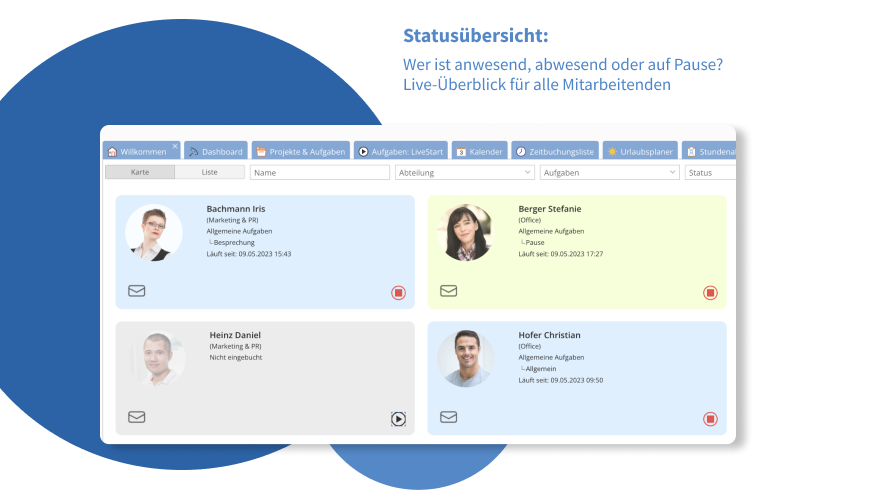
Task: Click the Statusübersicht heading
Action: (x=475, y=35)
